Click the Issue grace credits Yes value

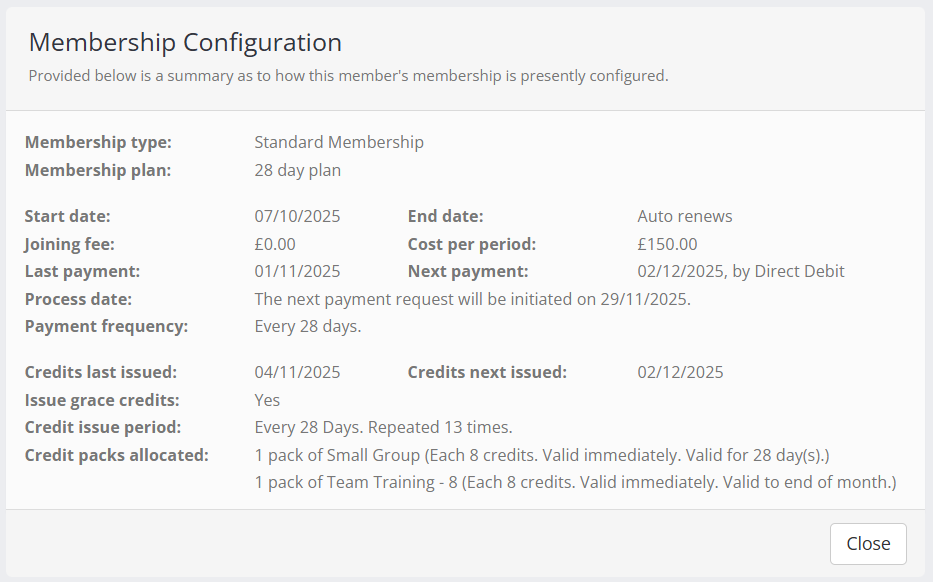pos(267,400)
